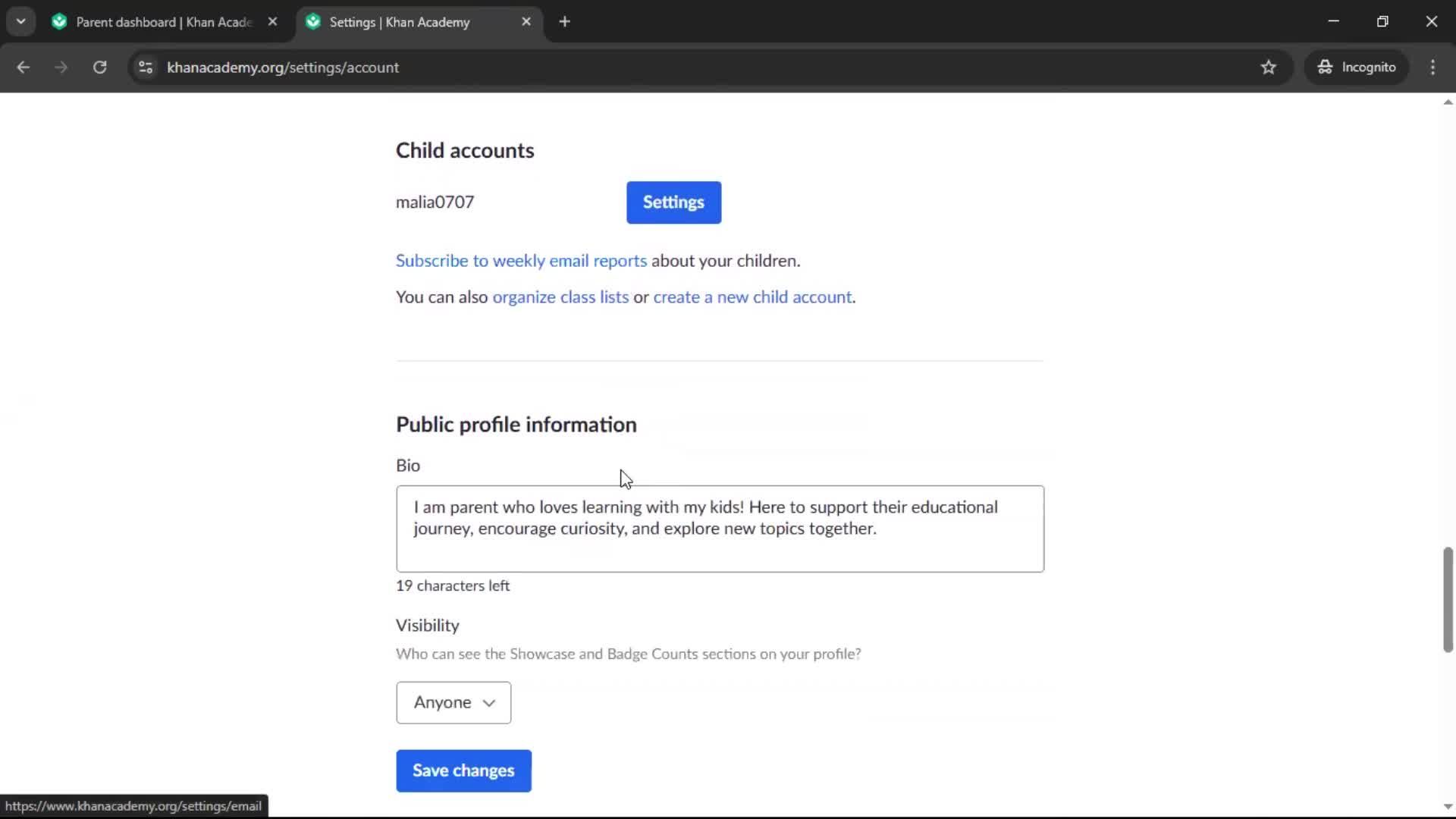Minimize the browser window
The width and height of the screenshot is (1456, 819).
pyautogui.click(x=1334, y=22)
